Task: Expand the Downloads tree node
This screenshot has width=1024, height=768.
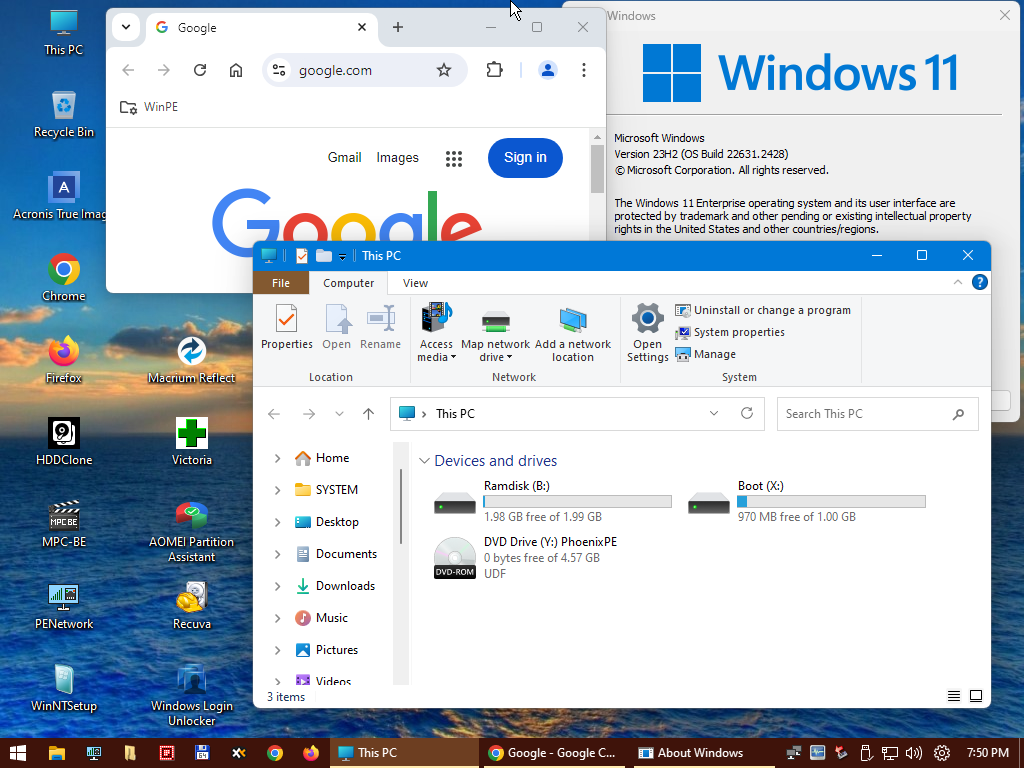Action: coord(278,586)
